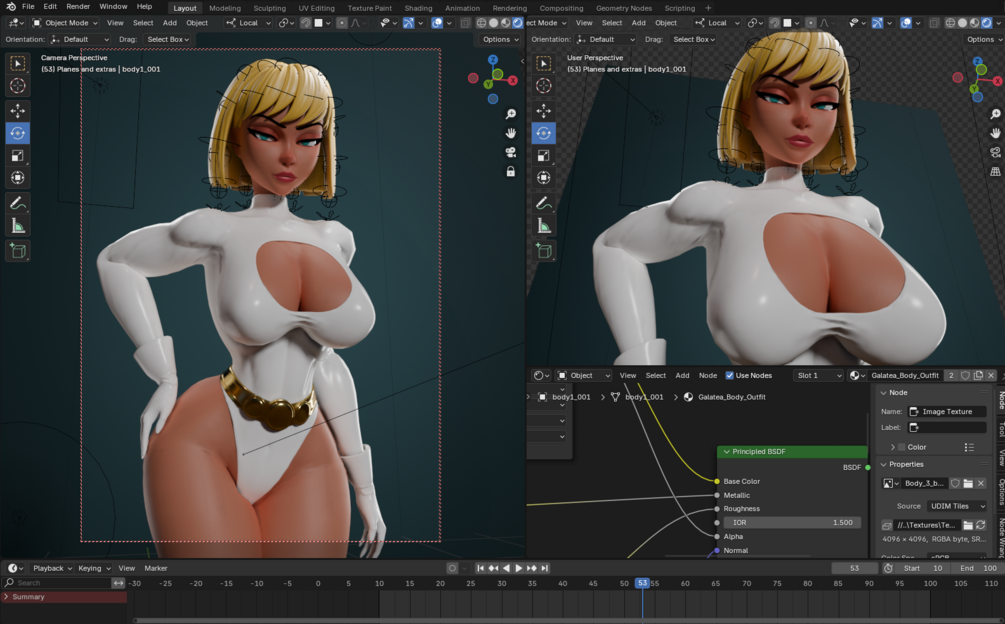Select the Measure tool in left viewport
The image size is (1005, 624).
pos(17,226)
